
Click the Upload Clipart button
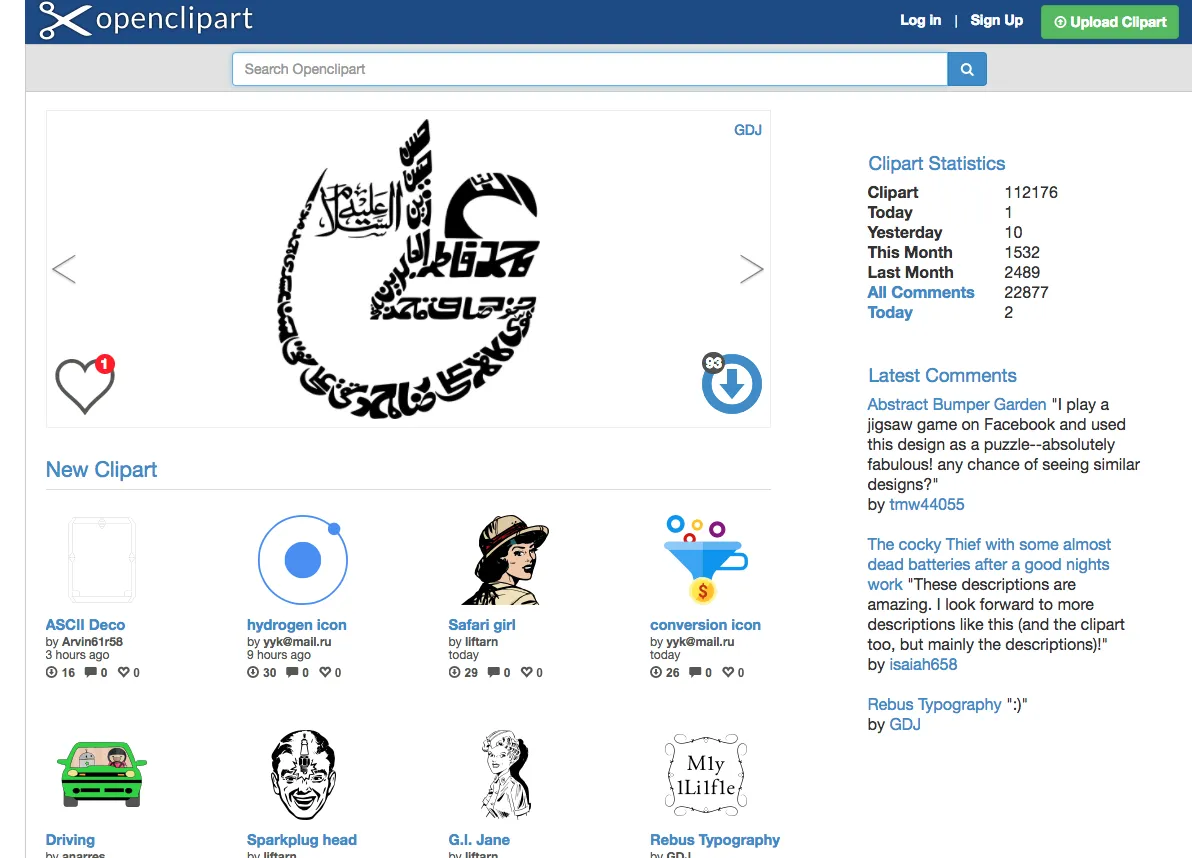coord(1110,22)
